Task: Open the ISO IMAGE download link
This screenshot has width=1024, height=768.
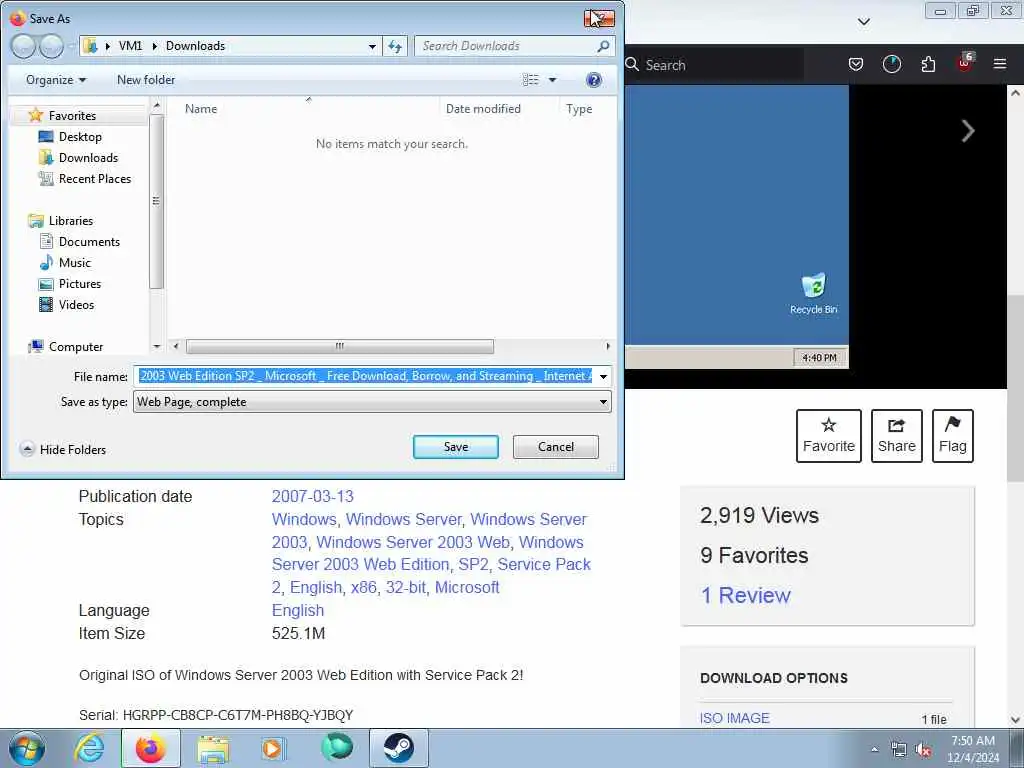Action: coord(735,718)
